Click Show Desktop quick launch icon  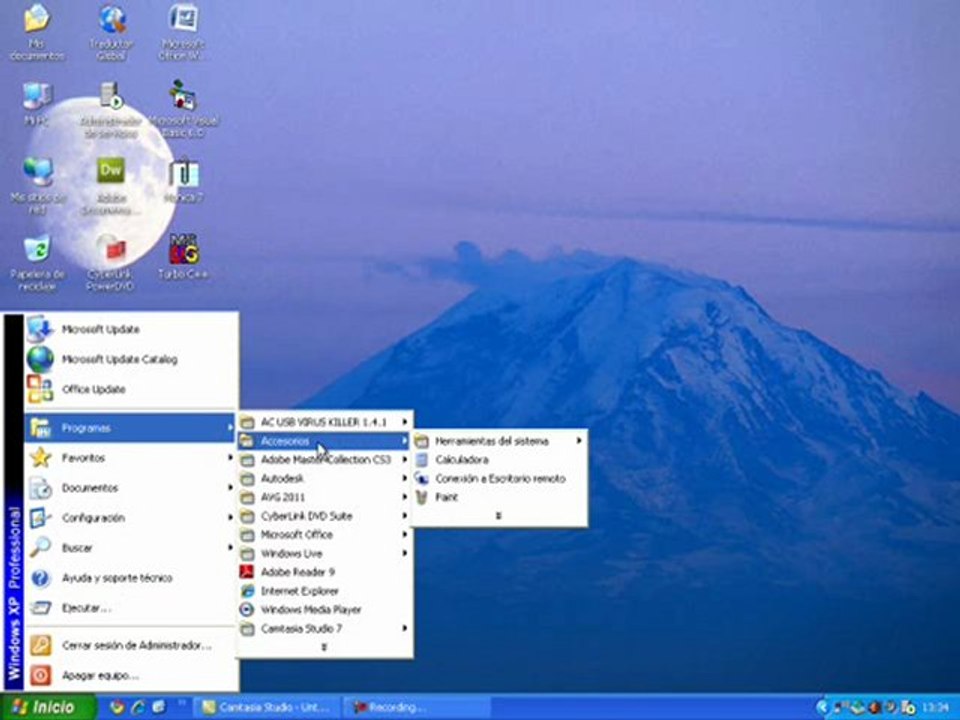point(159,707)
